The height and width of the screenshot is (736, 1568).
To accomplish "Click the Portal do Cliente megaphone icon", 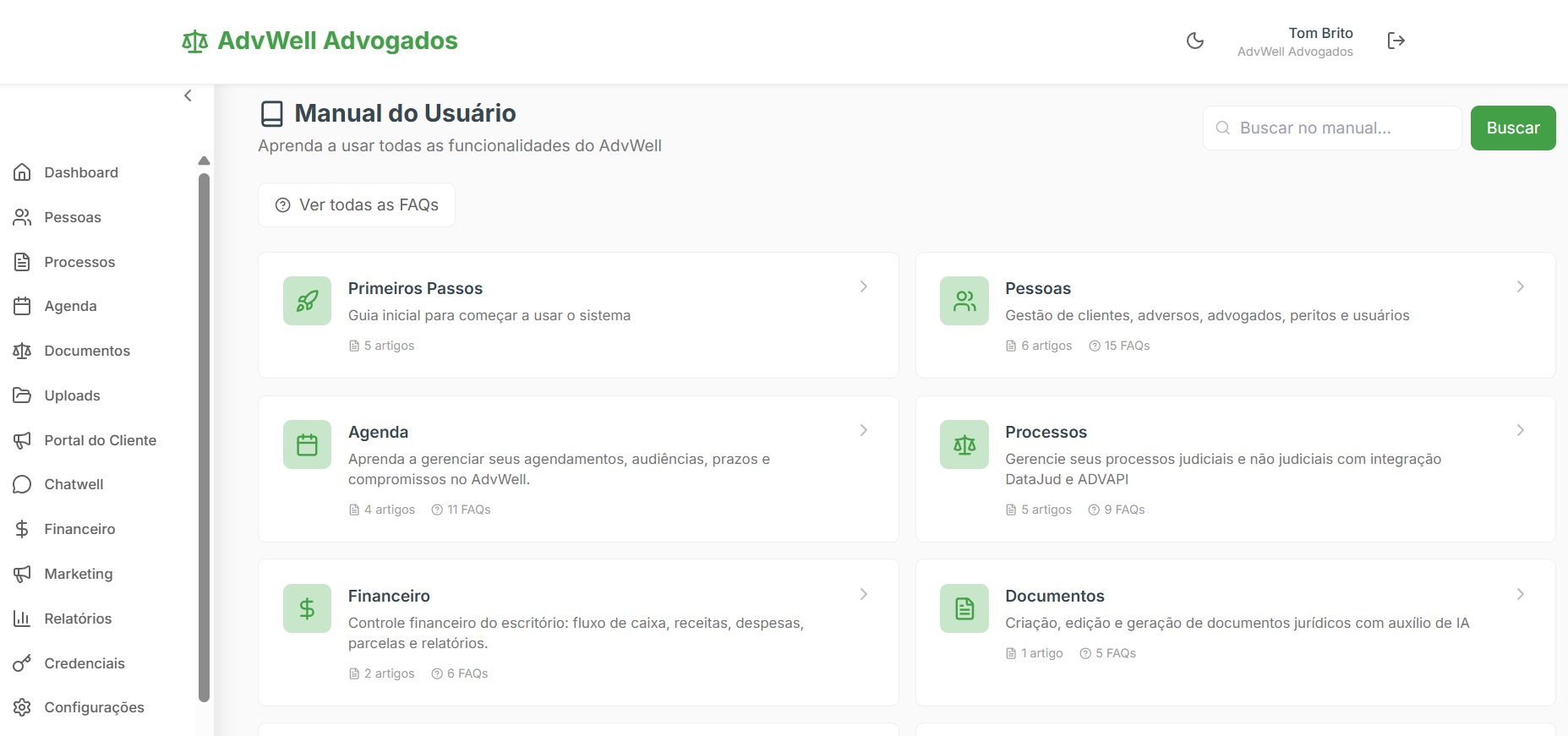I will [22, 440].
